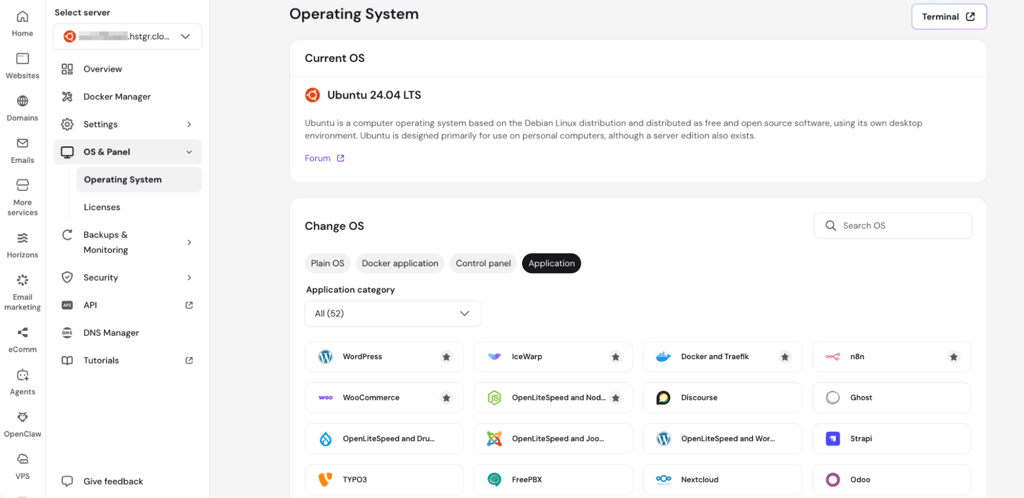Open the Application category dropdown
This screenshot has width=1024, height=498.
(x=392, y=313)
